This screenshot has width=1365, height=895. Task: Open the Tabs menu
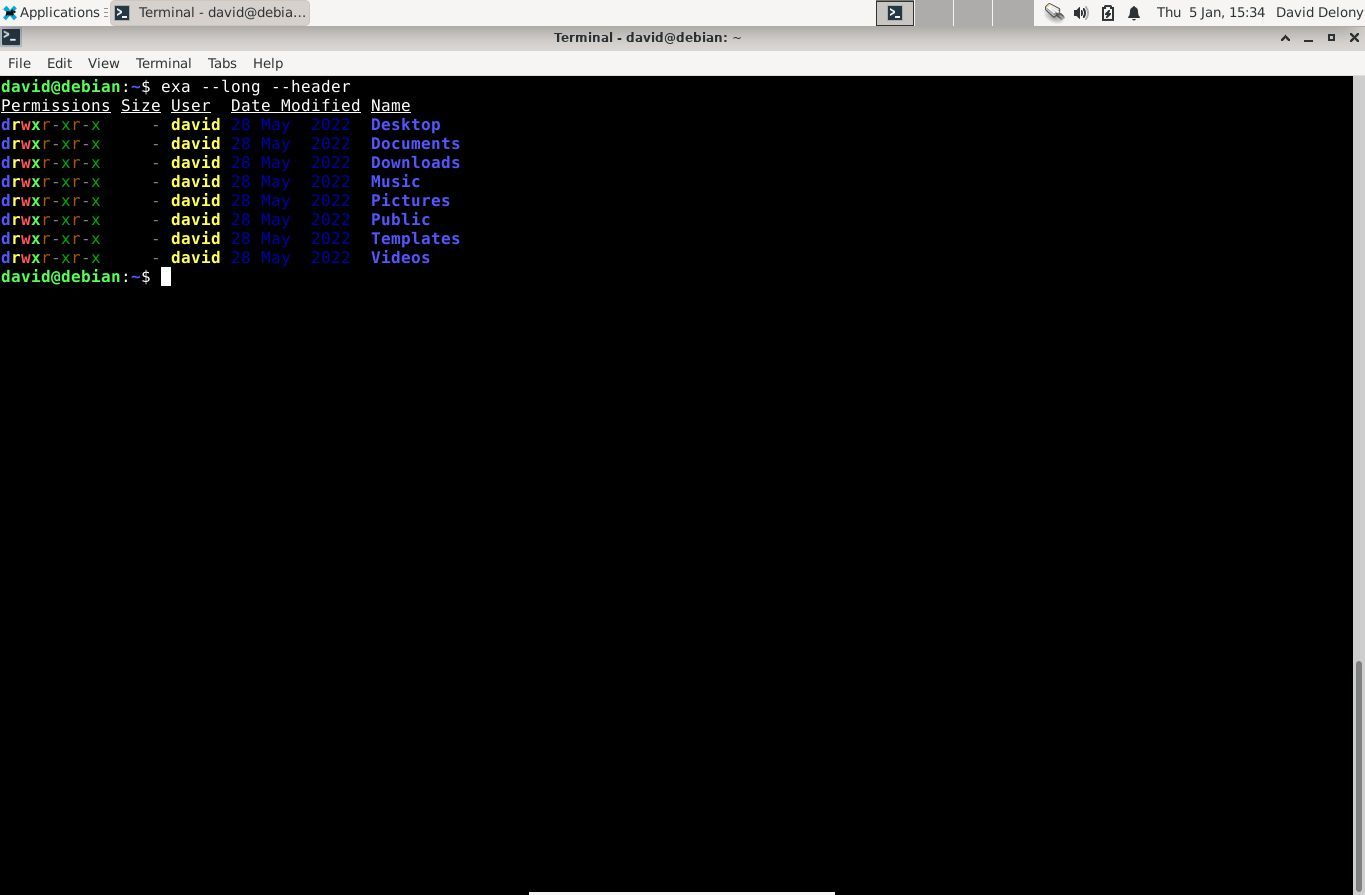tap(222, 63)
